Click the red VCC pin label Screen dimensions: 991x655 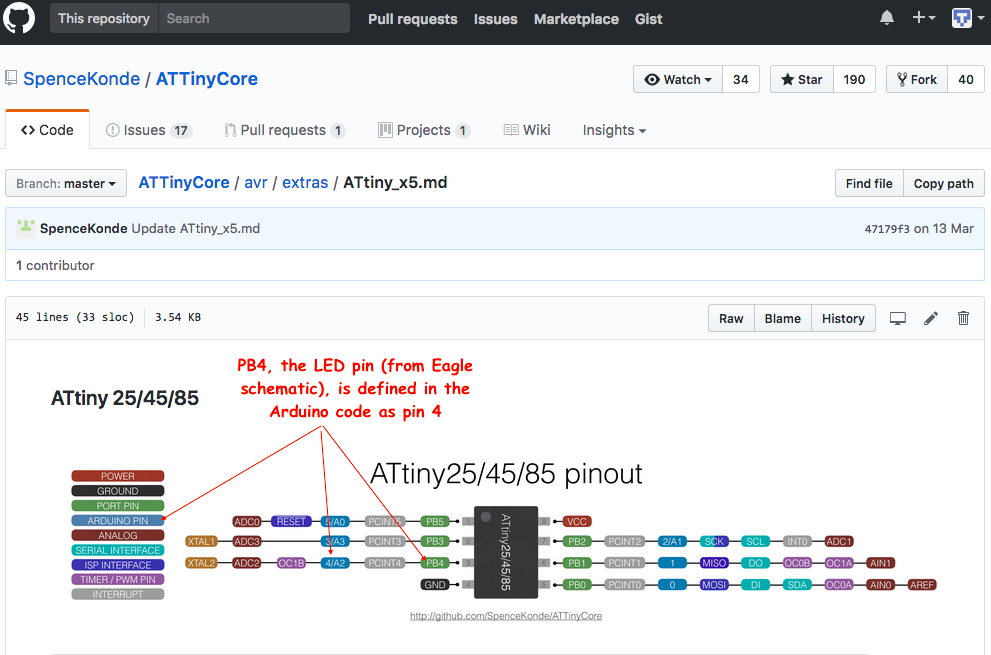click(x=576, y=522)
